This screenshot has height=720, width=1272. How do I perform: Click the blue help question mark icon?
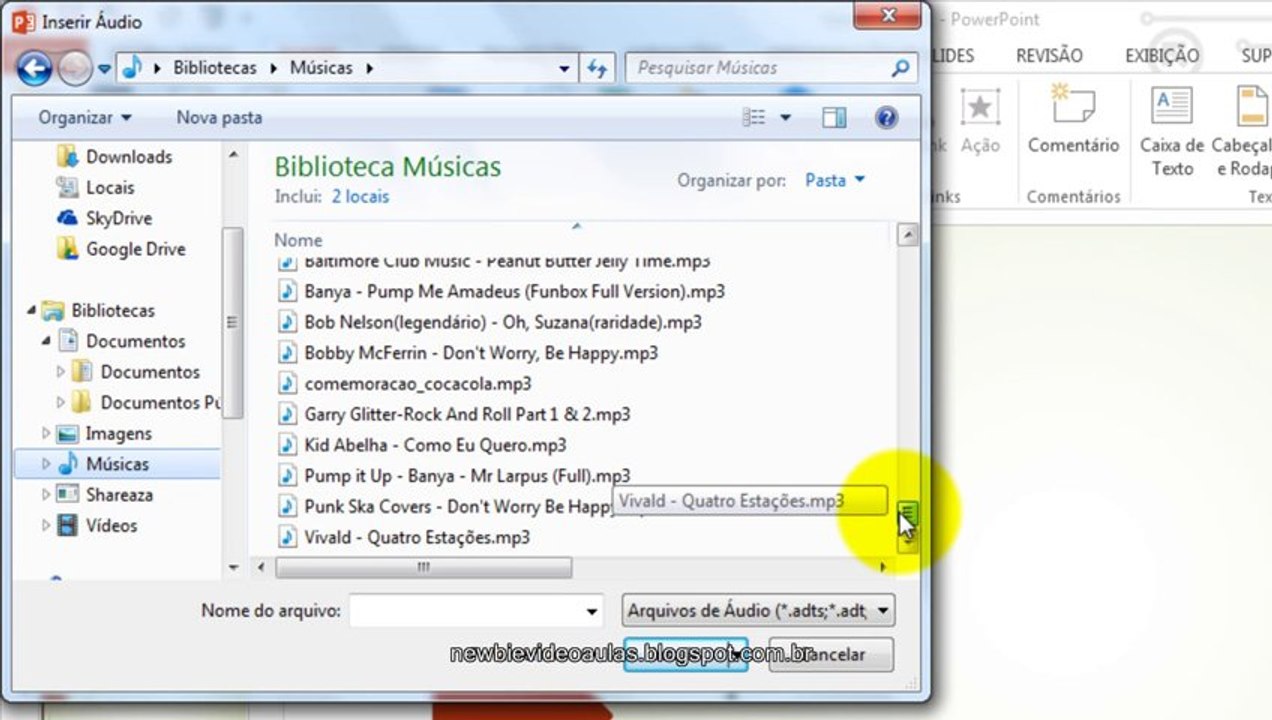[886, 118]
